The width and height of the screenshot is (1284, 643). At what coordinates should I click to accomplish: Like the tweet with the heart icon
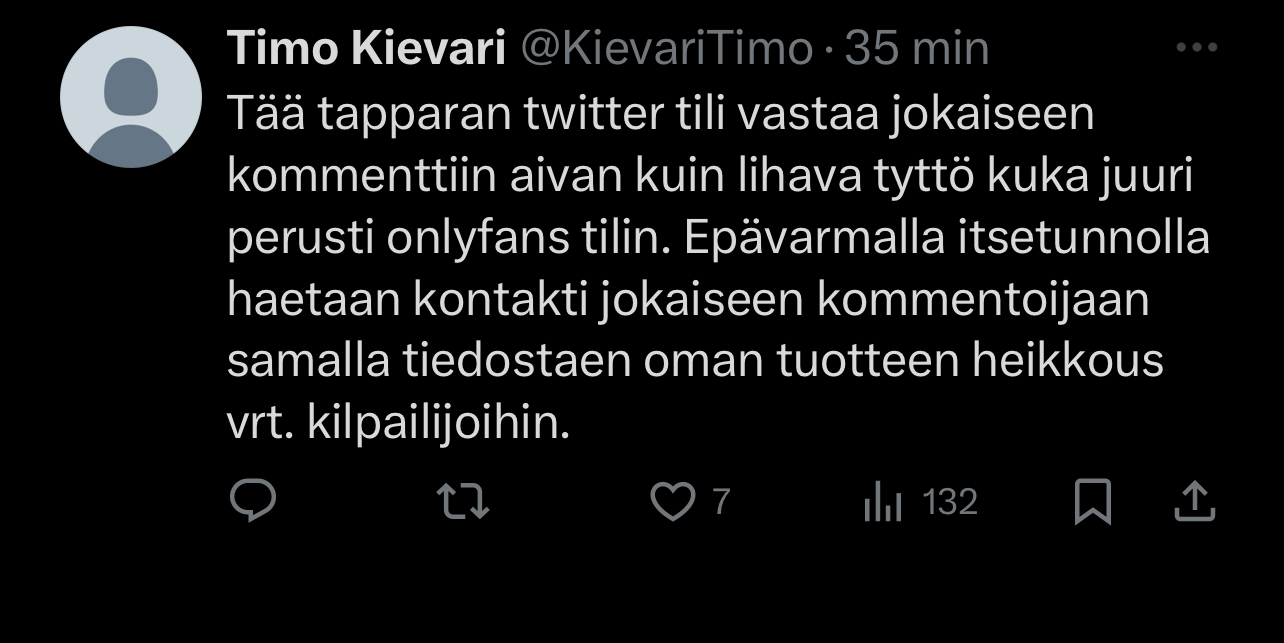click(671, 502)
